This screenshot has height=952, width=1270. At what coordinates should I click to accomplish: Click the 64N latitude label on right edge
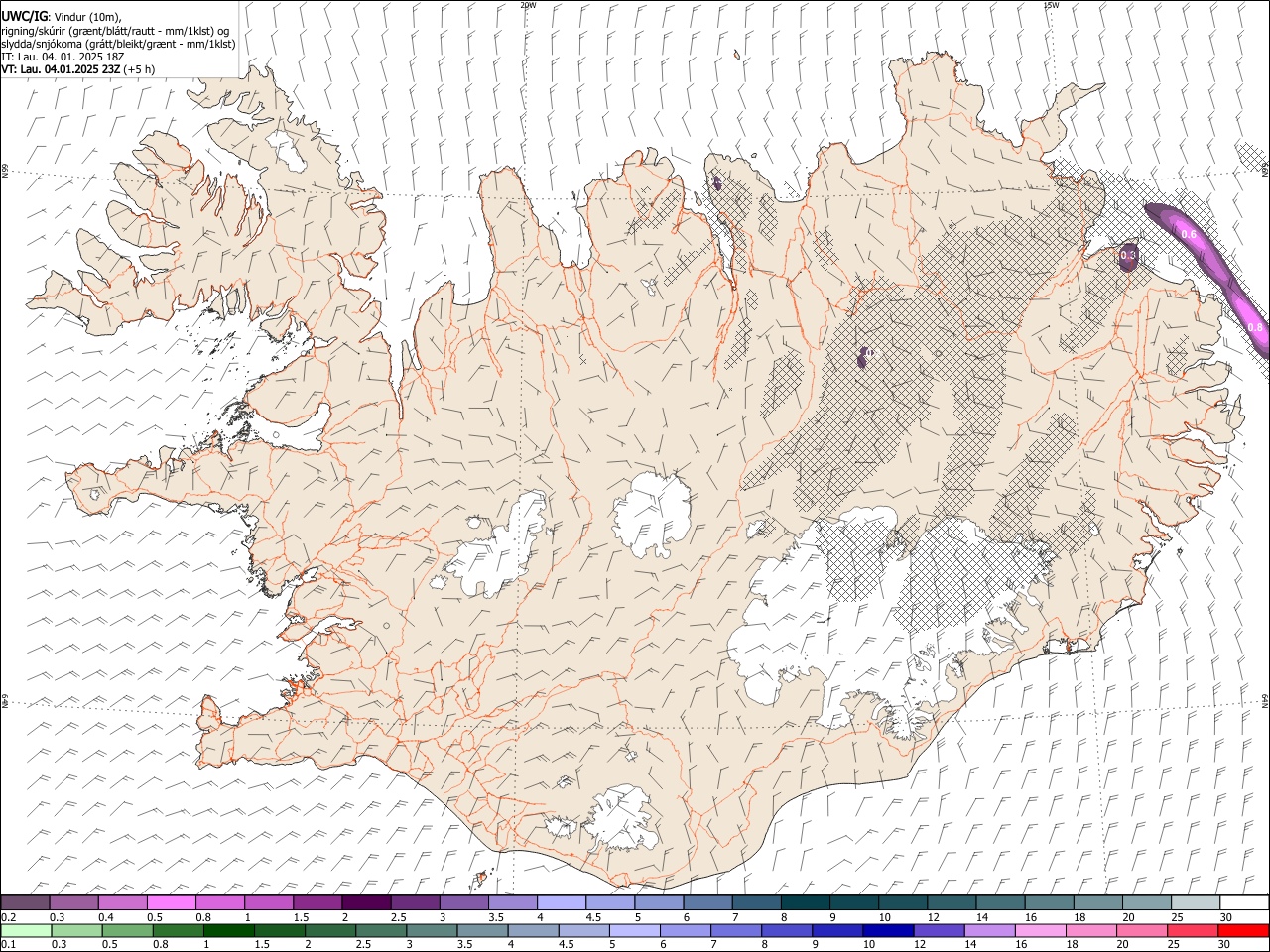pos(1265,701)
